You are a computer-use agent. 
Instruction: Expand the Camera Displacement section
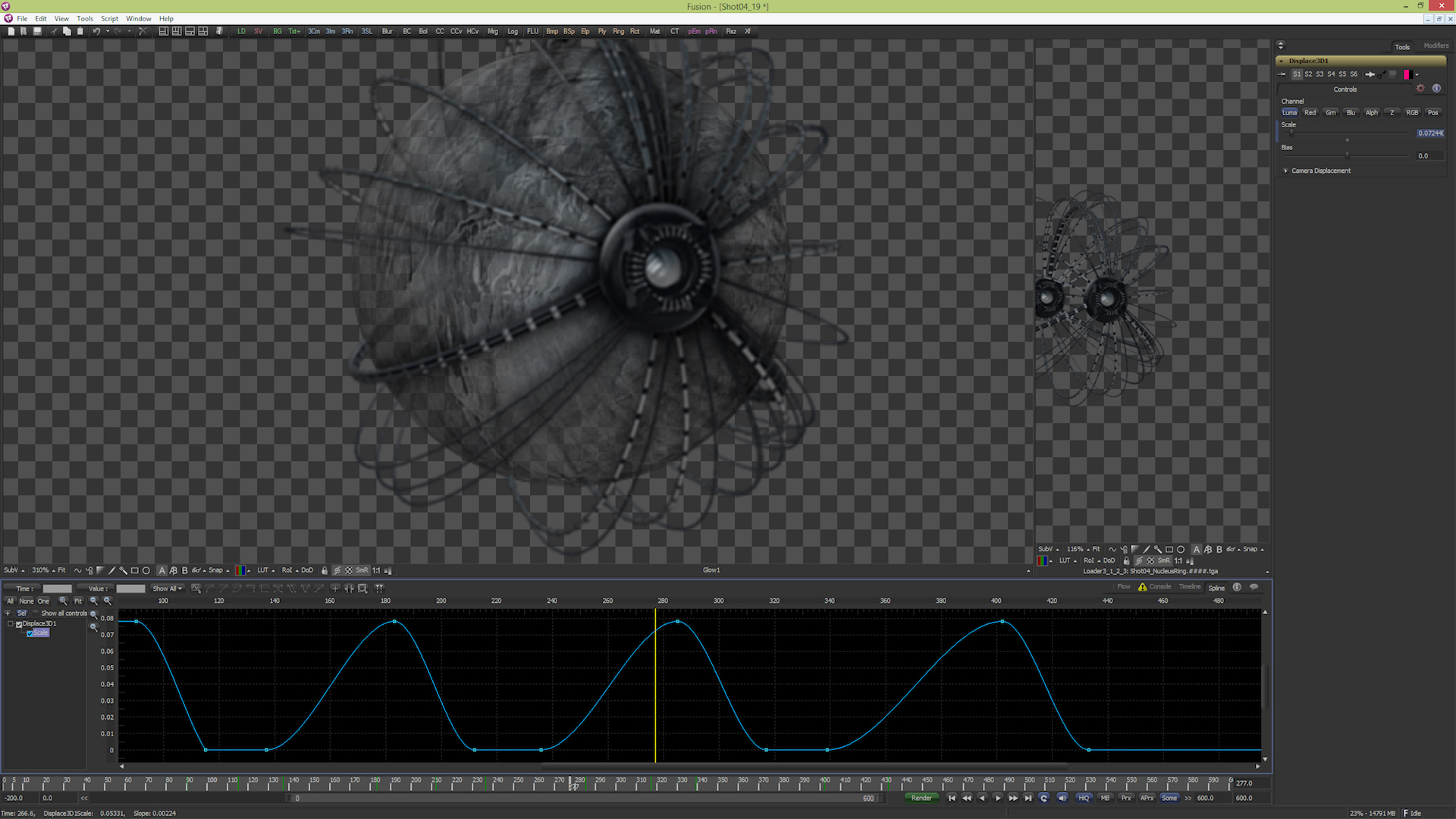(x=1285, y=171)
